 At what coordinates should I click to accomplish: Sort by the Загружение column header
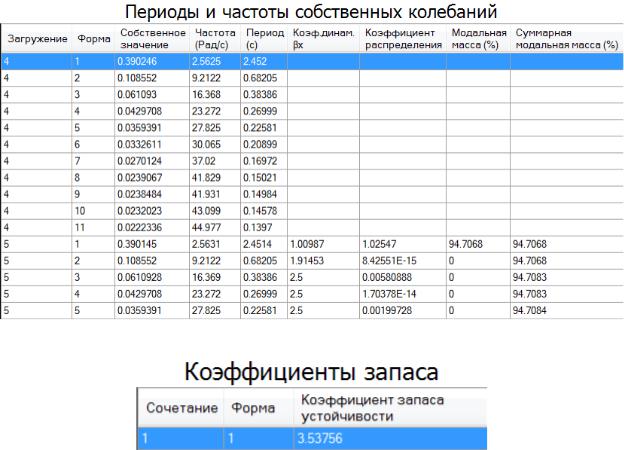[37, 39]
